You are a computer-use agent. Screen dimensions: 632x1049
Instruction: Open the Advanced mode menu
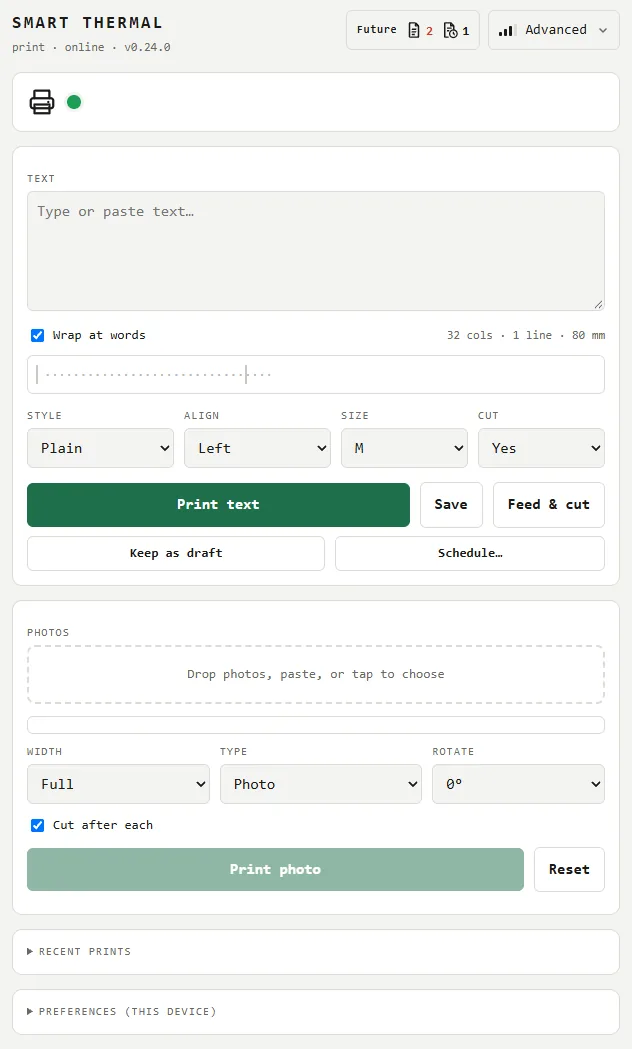click(554, 30)
